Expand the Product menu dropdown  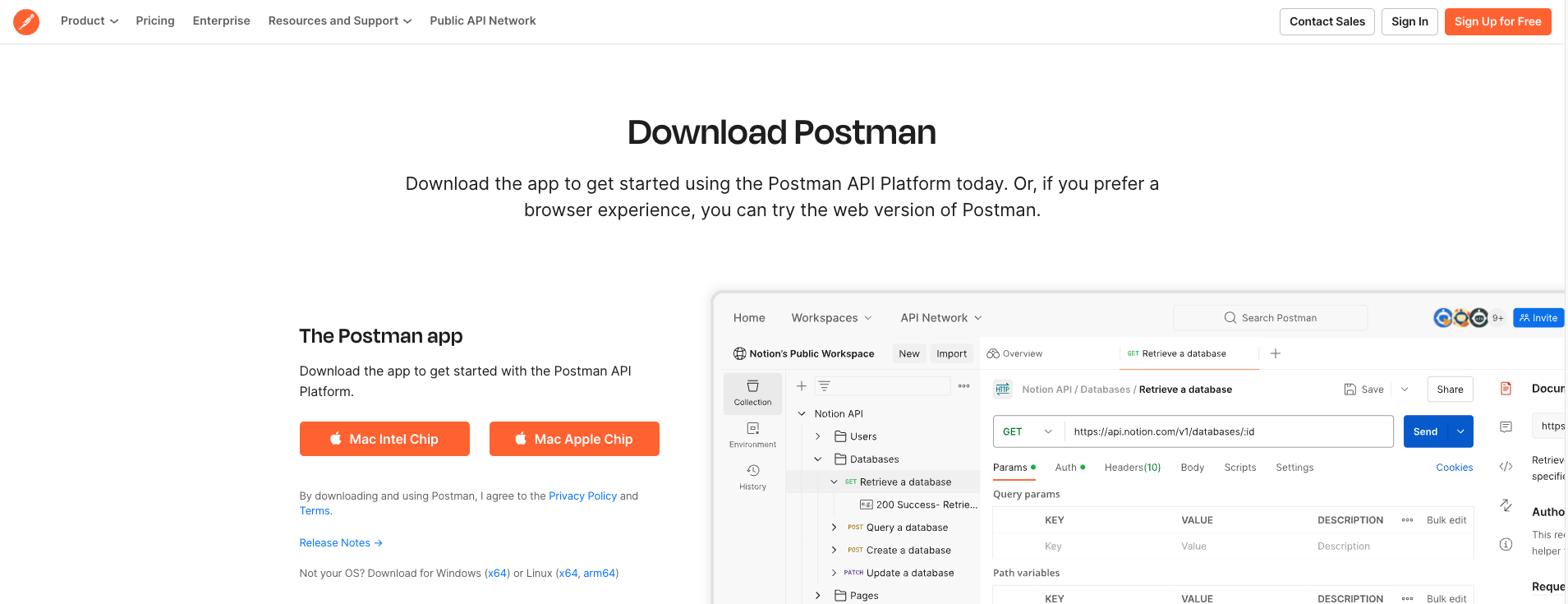pyautogui.click(x=90, y=21)
